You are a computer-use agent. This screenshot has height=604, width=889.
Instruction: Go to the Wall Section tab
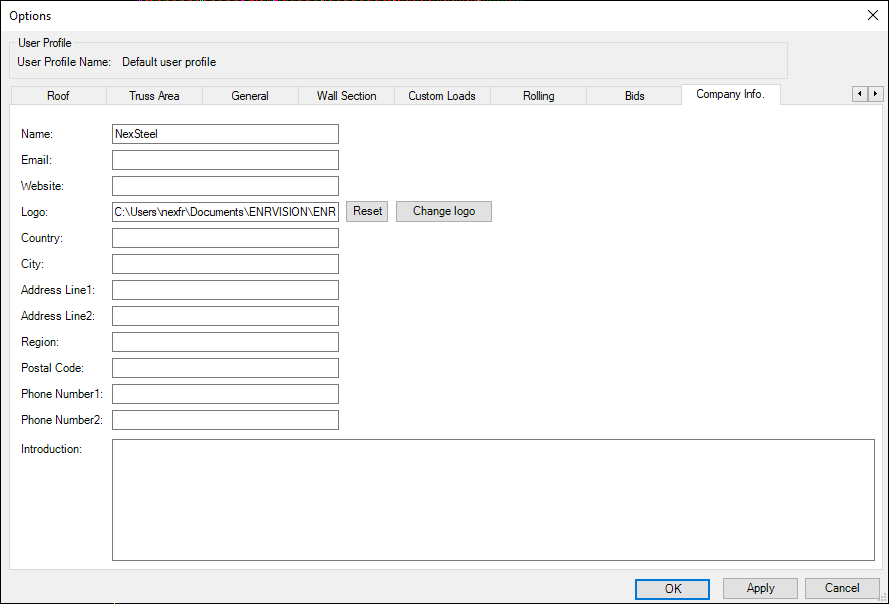point(346,96)
